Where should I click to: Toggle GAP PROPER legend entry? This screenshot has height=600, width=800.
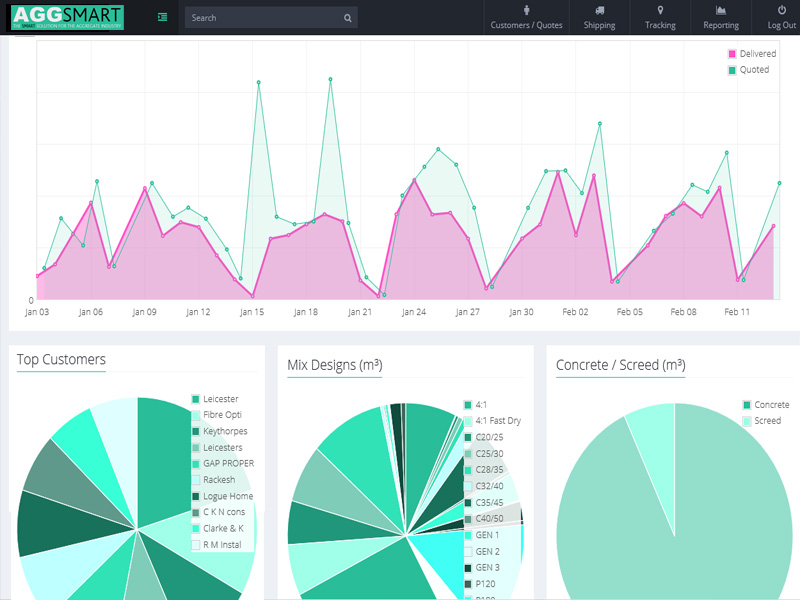[x=223, y=464]
